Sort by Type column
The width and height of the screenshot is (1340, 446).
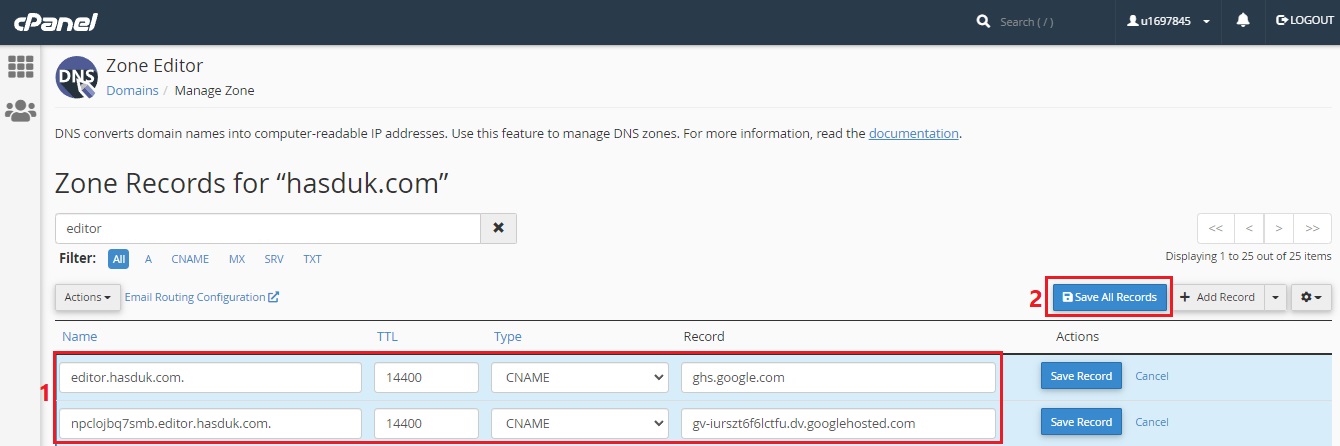(x=508, y=337)
